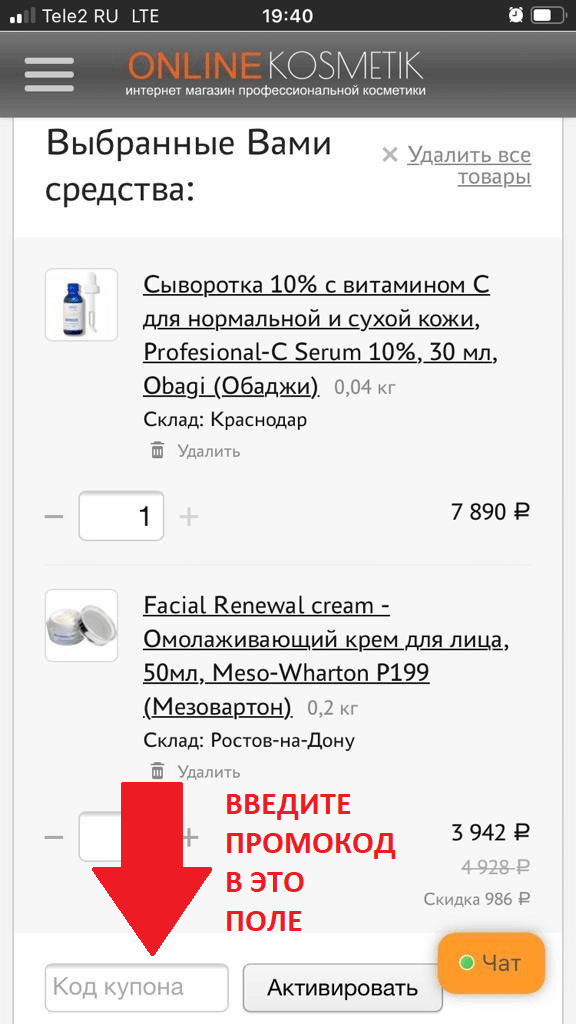This screenshot has width=576, height=1024.
Task: Click the trash icon under the Meso-Wharton cream
Action: pos(157,771)
